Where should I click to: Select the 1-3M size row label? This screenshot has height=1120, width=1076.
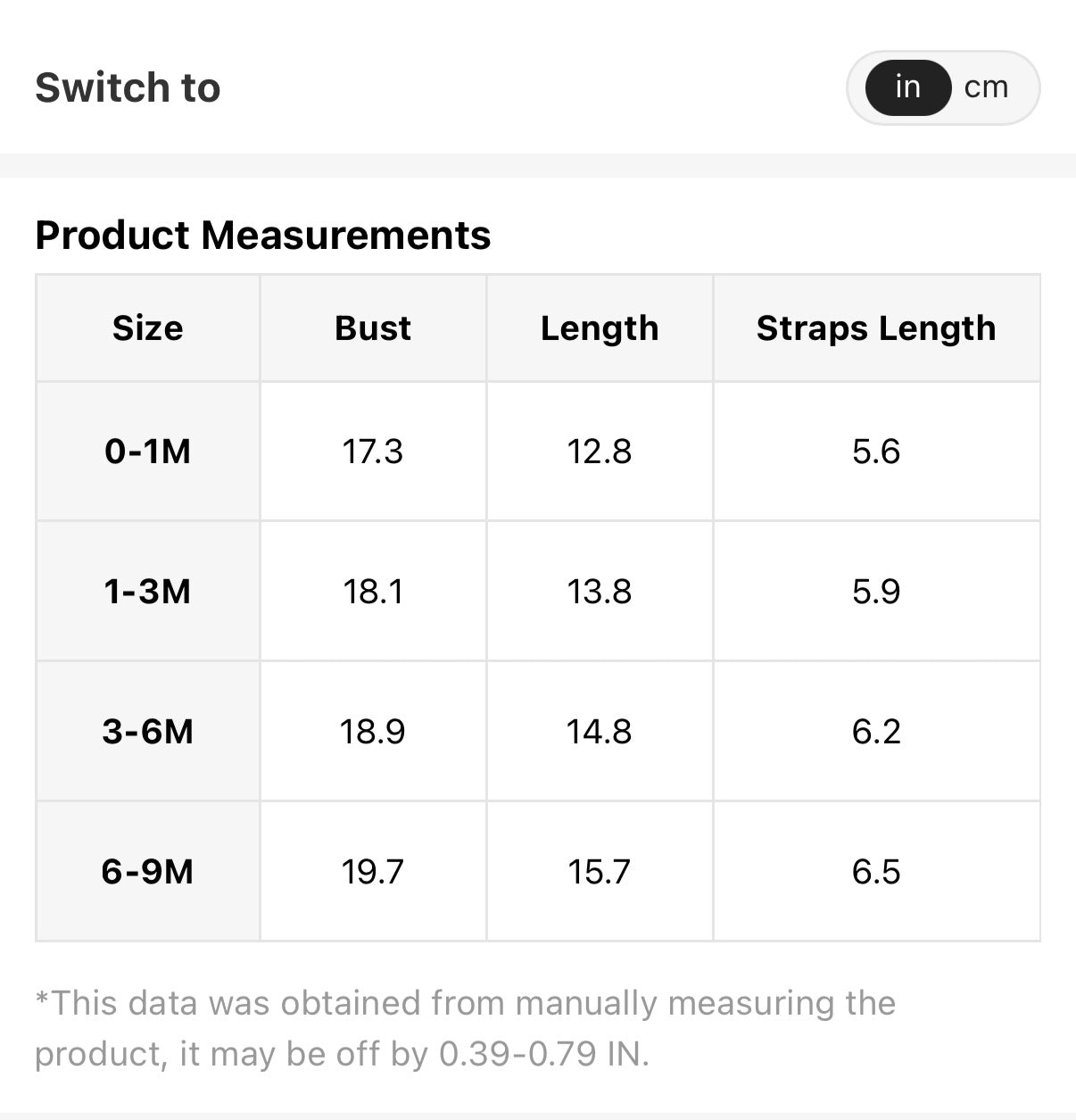[x=148, y=592]
